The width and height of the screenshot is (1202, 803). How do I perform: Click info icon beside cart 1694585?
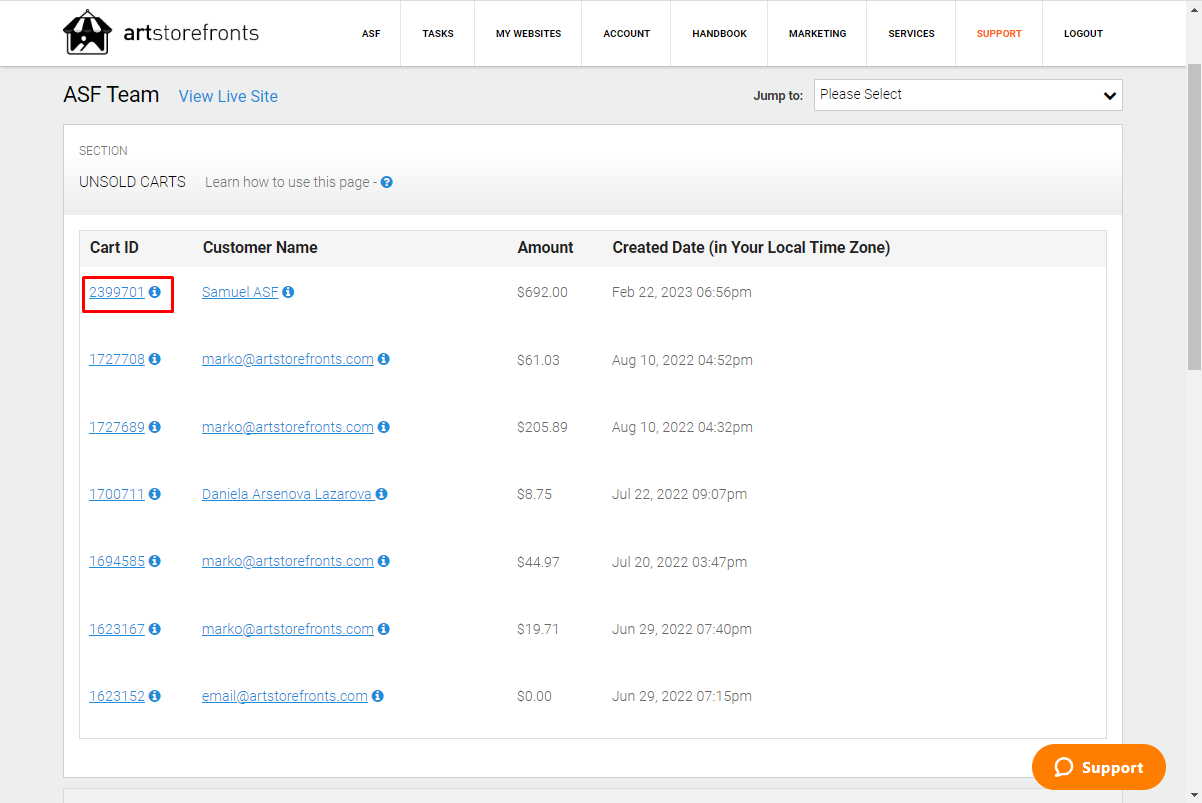[155, 561]
